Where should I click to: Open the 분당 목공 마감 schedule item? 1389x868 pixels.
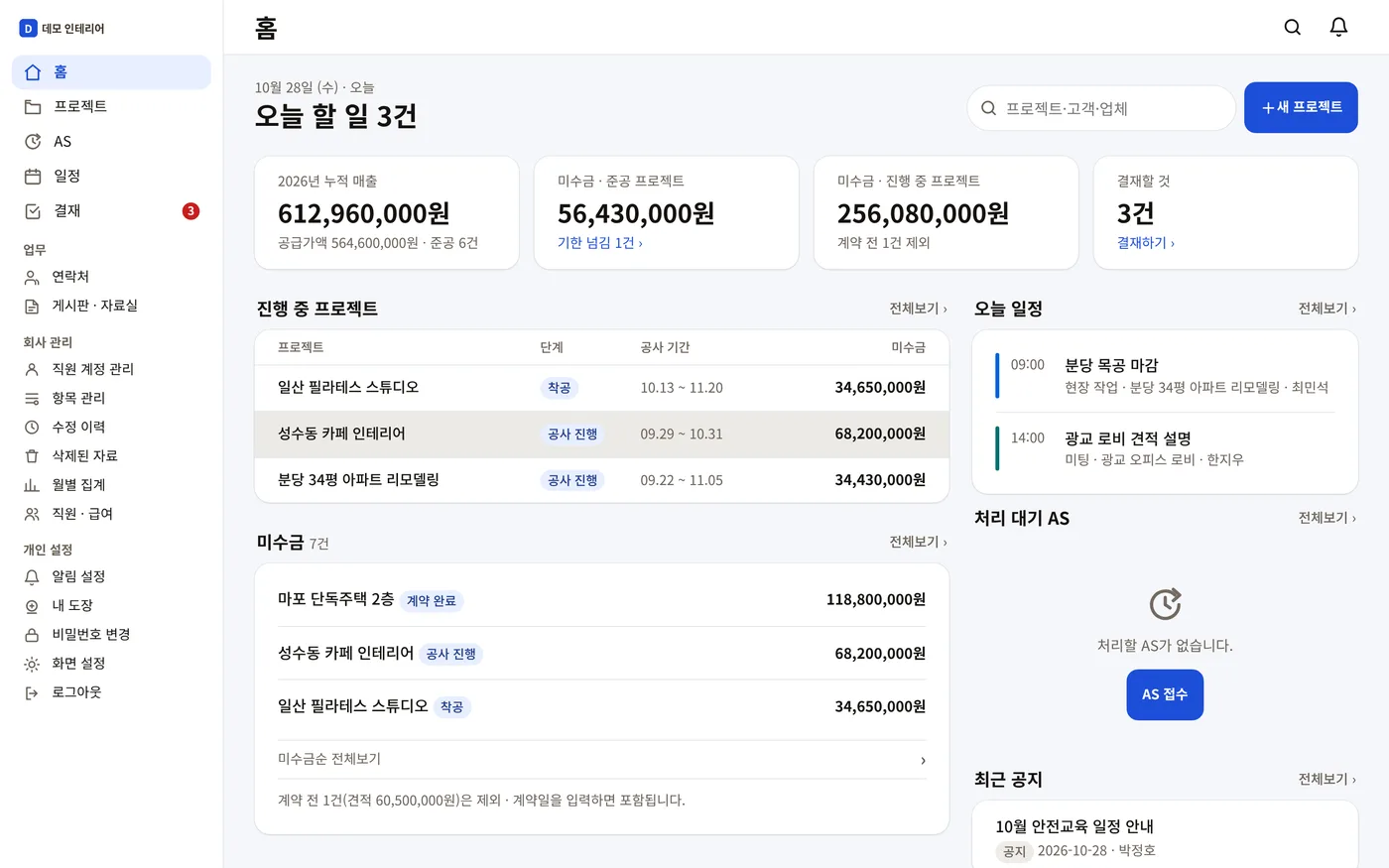[x=1165, y=376]
